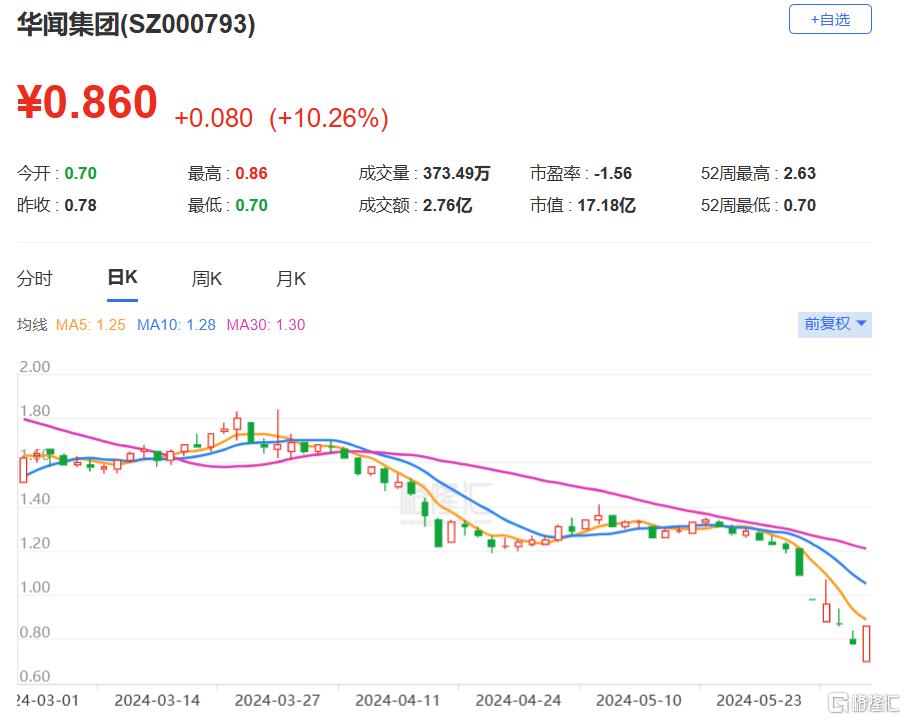Expand the 前复权 adjustment dropdown
The width and height of the screenshot is (907, 720).
[835, 324]
